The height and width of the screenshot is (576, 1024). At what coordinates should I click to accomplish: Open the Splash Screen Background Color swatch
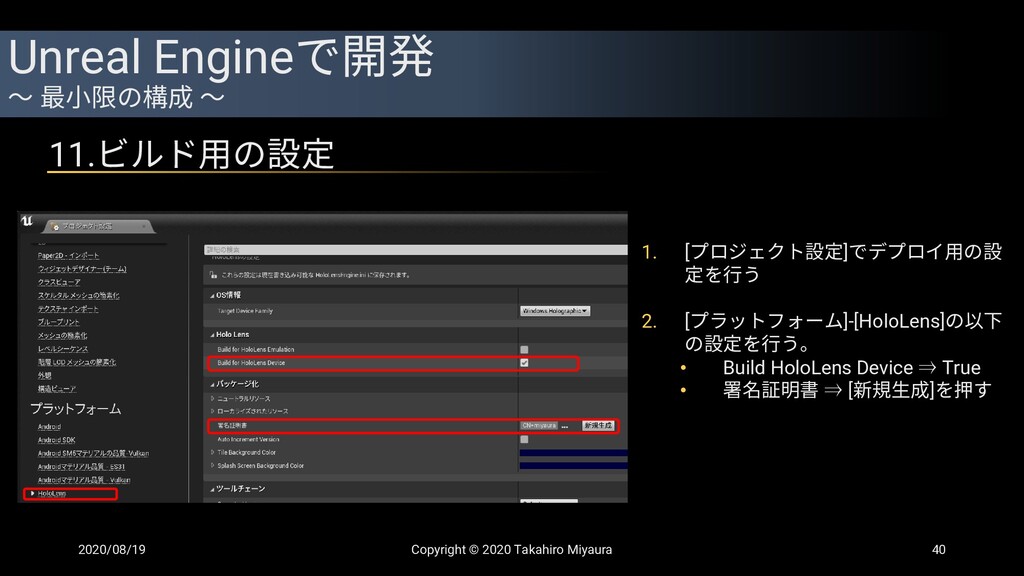573,466
